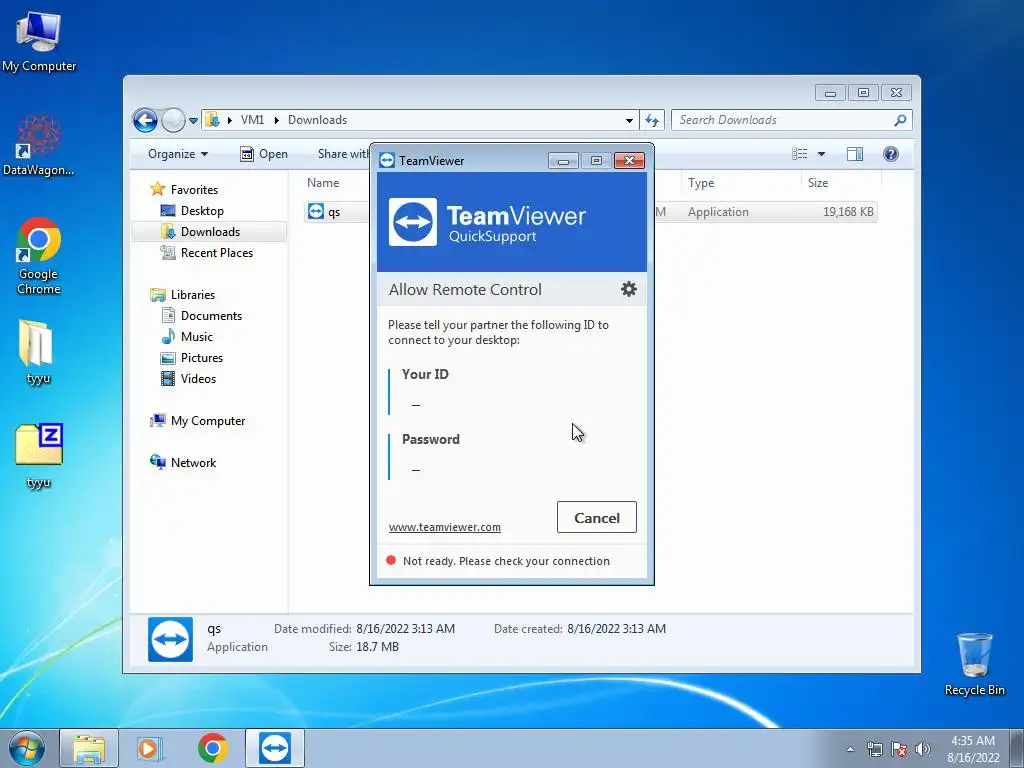1024x768 pixels.
Task: Change view icon in Explorer
Action: click(x=799, y=154)
